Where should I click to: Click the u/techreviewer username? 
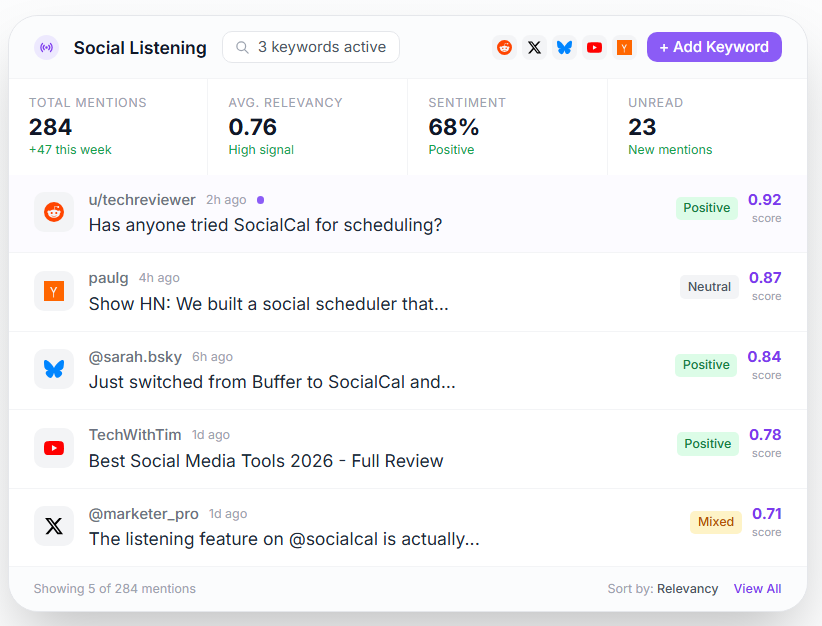pos(142,200)
